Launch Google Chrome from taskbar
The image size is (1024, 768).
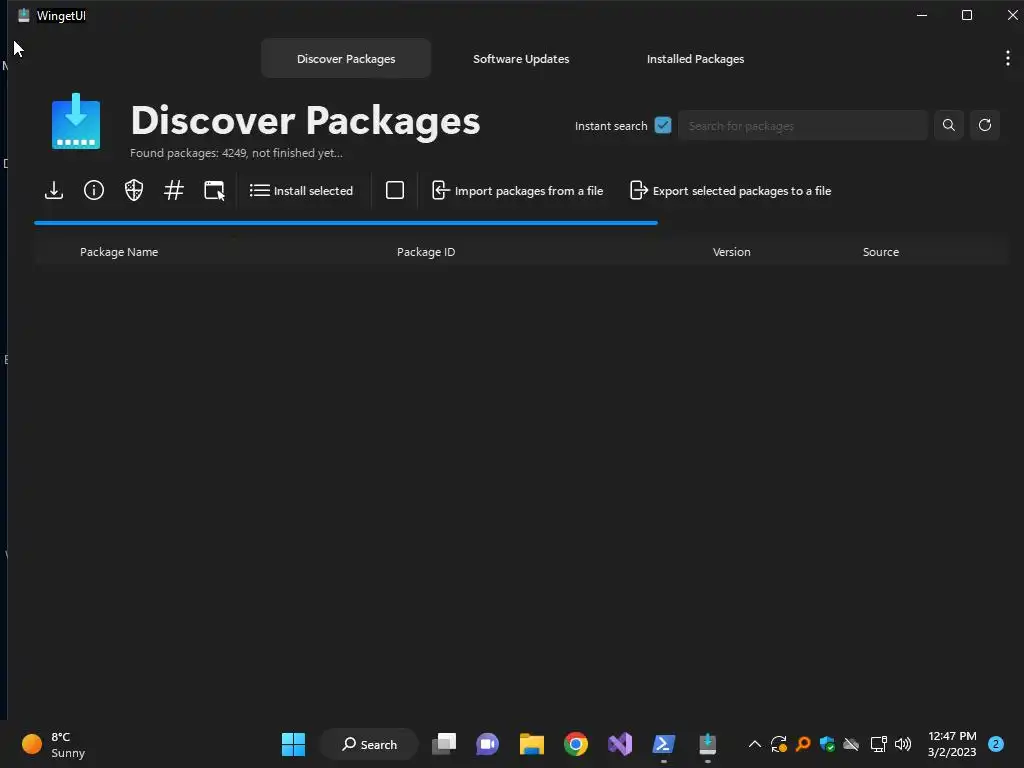(575, 744)
